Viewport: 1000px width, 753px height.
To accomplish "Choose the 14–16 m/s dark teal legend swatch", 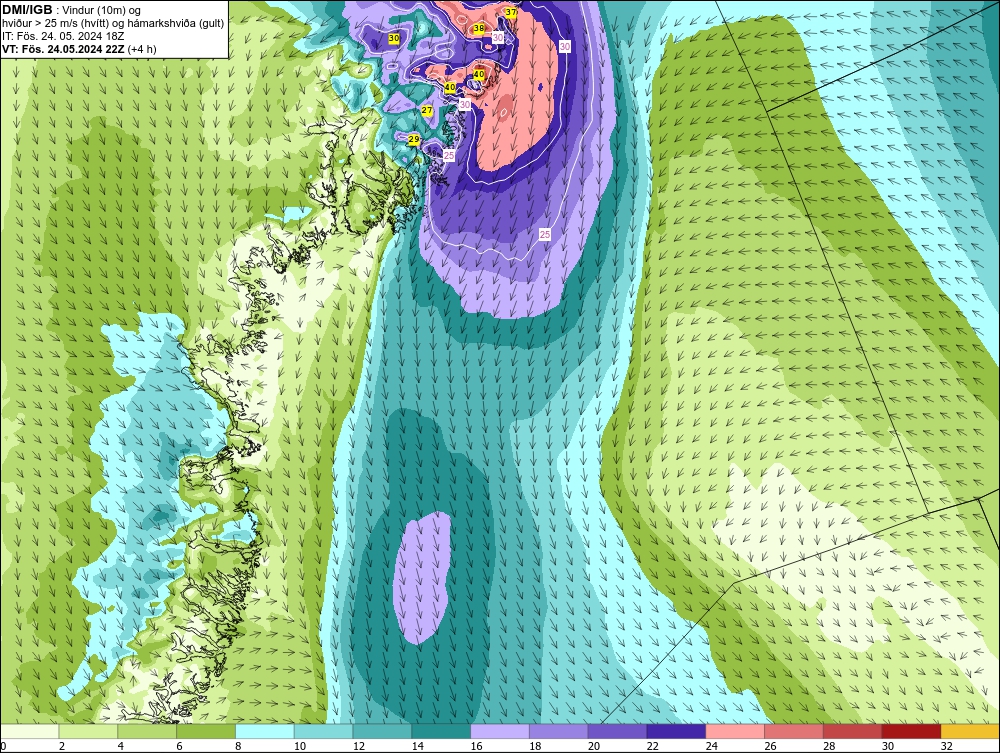I will [441, 731].
